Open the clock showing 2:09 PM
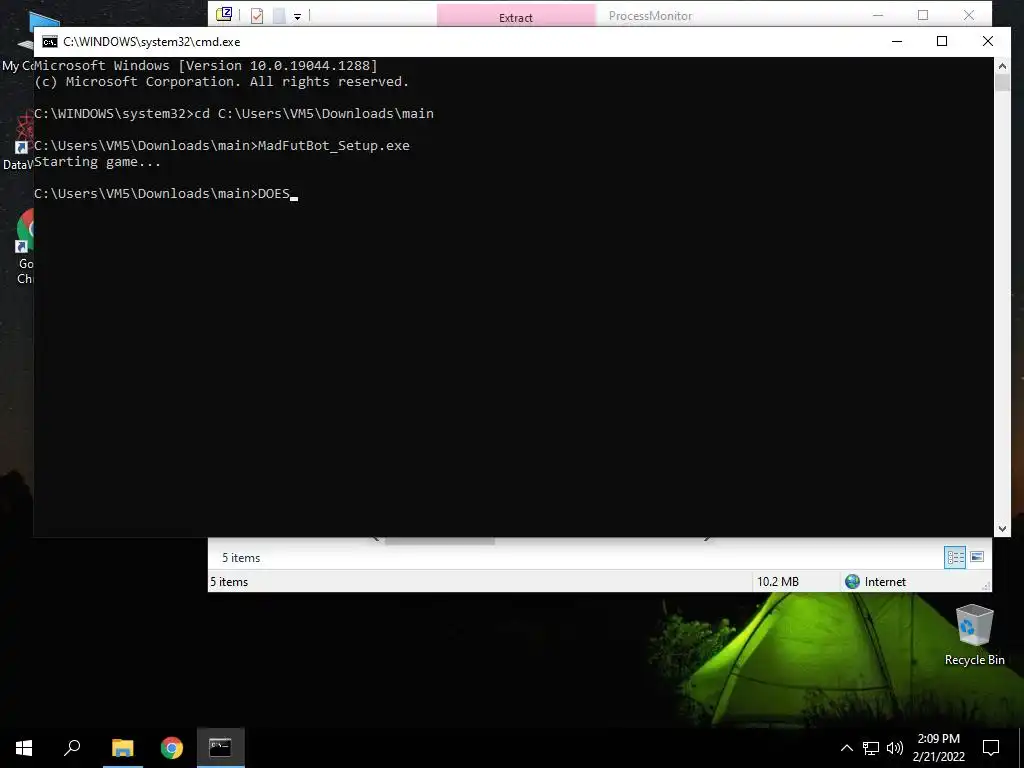This screenshot has width=1024, height=768. coord(938,748)
